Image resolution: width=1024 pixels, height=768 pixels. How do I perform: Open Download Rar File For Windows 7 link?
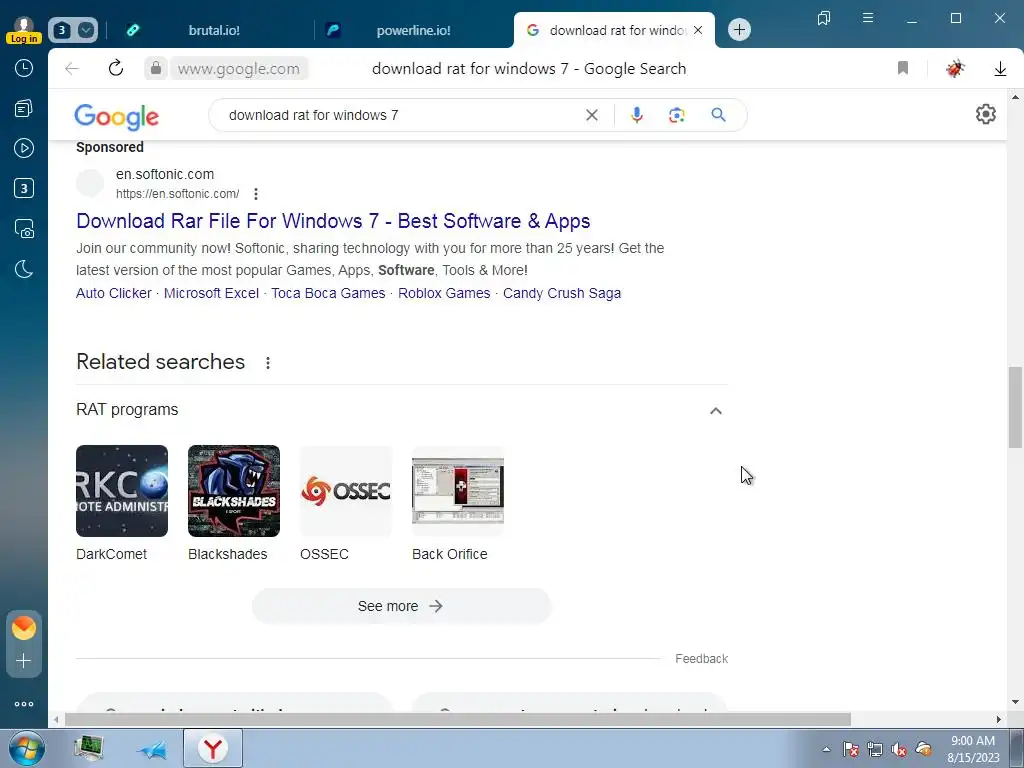pos(333,221)
